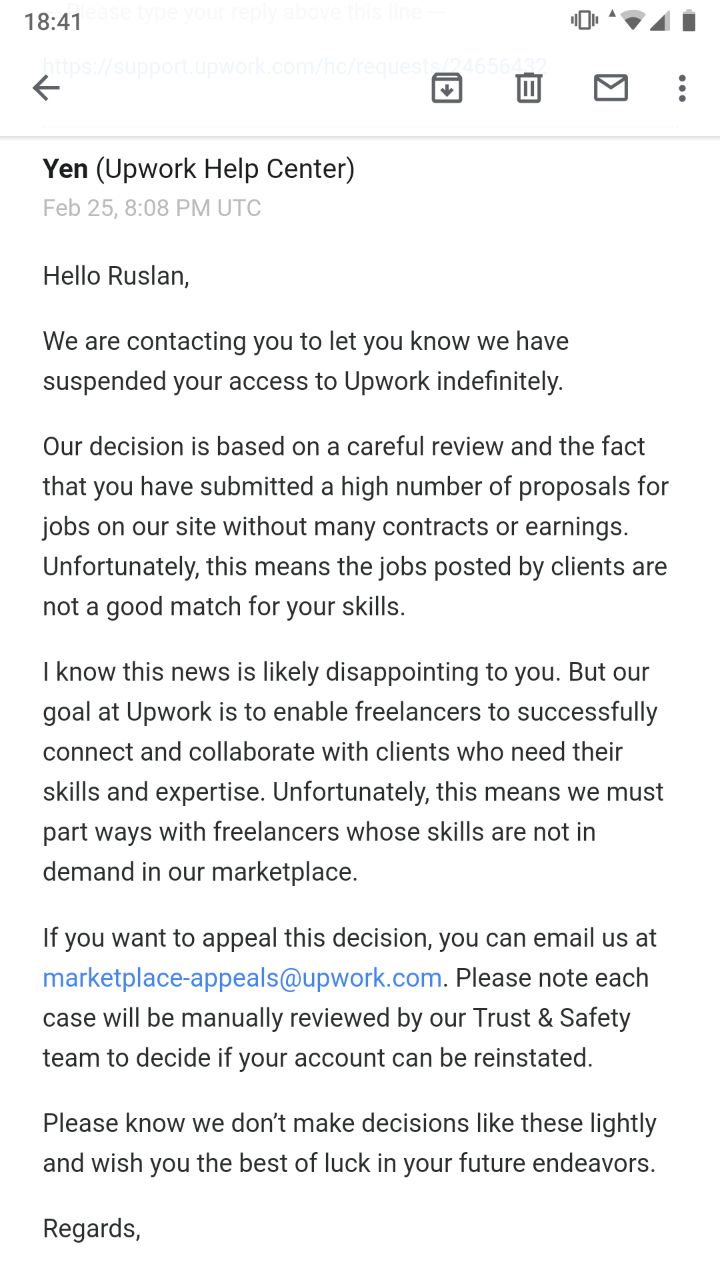Tap the cellular signal icon
The image size is (720, 1280).
660,21
